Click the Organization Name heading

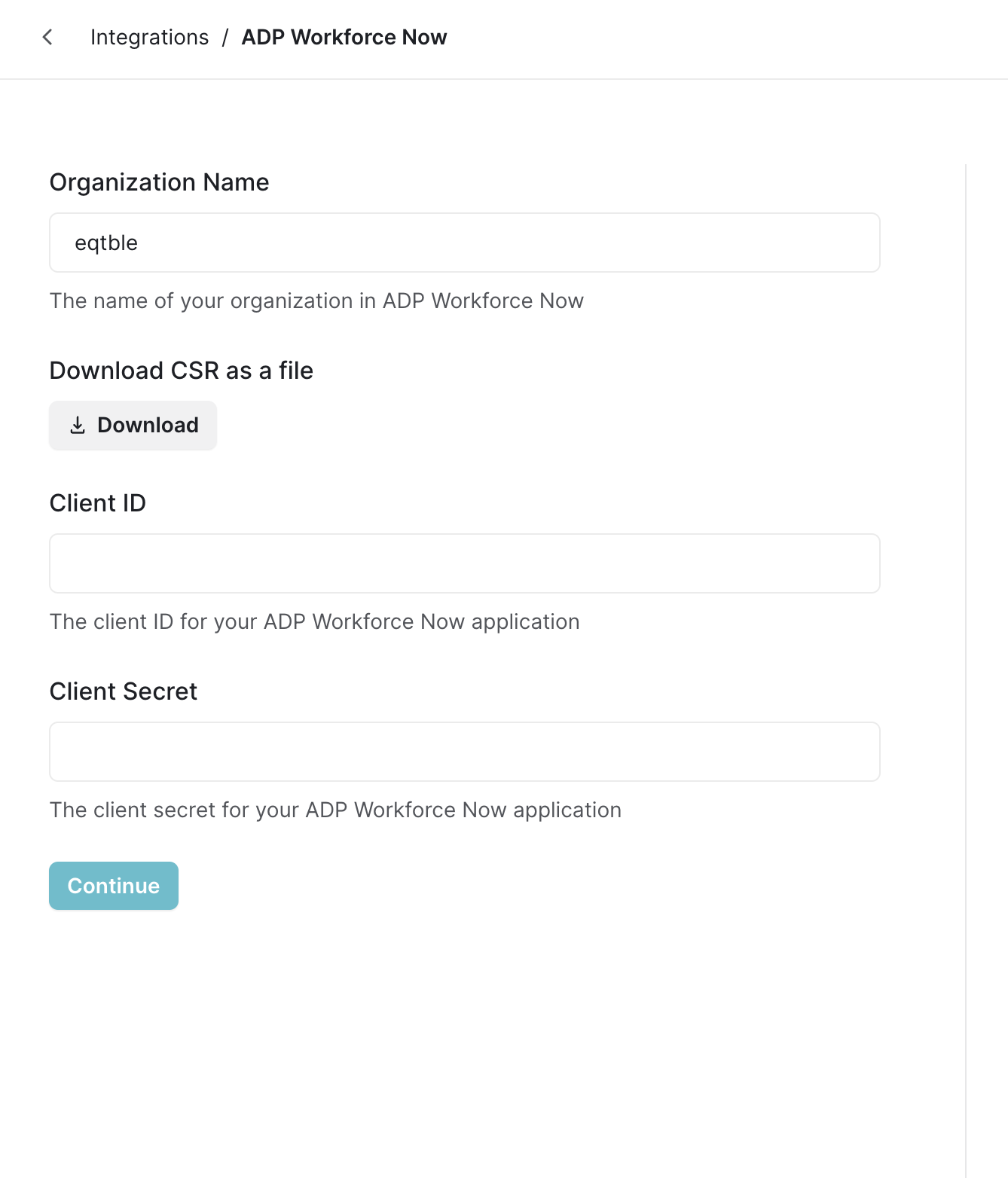coord(159,182)
